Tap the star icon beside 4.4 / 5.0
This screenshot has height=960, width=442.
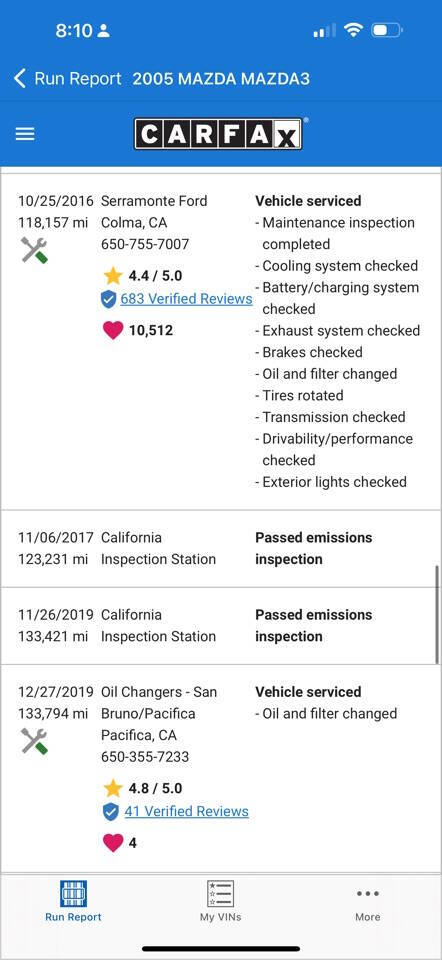click(x=113, y=276)
